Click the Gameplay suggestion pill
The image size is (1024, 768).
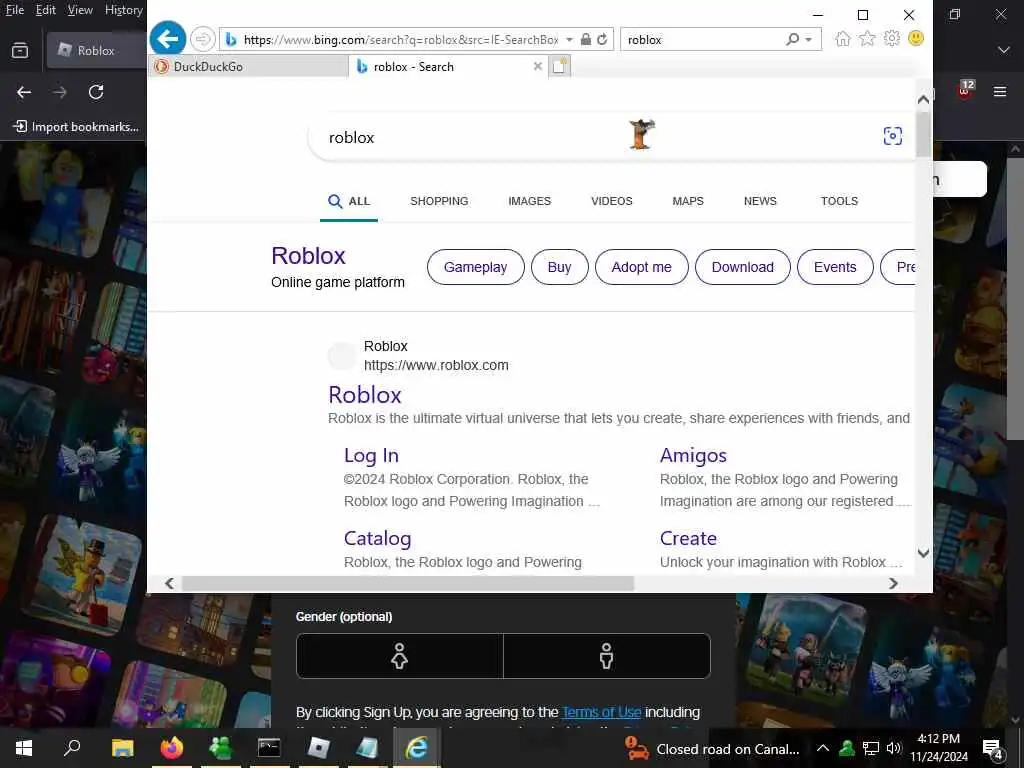pos(475,267)
